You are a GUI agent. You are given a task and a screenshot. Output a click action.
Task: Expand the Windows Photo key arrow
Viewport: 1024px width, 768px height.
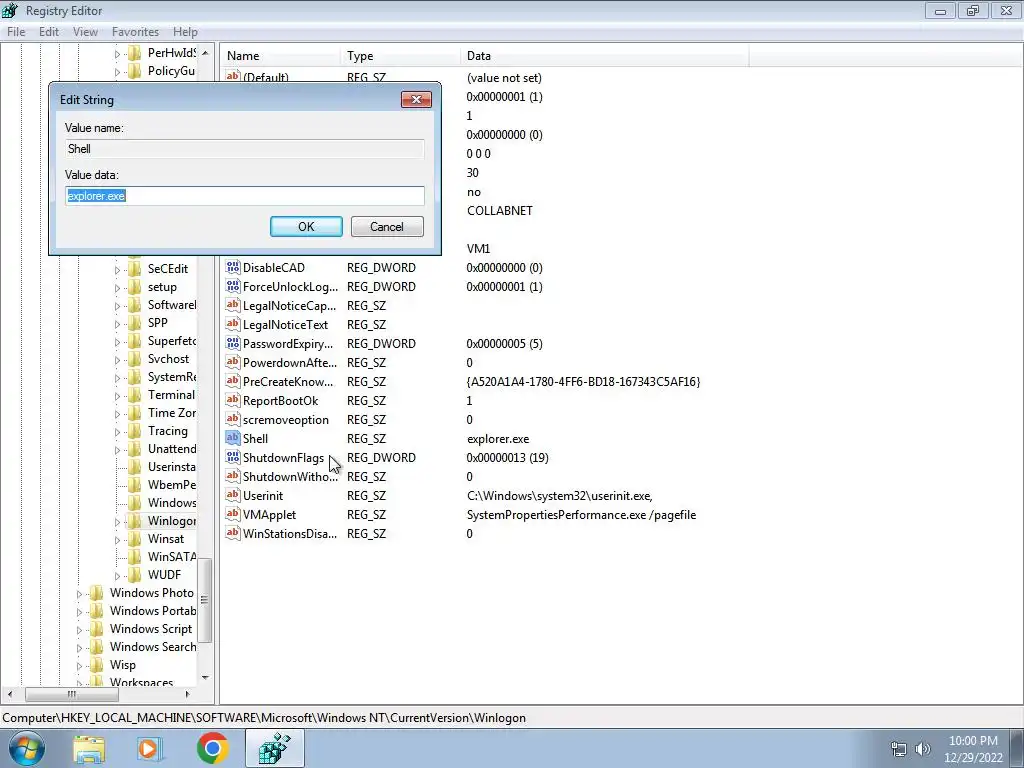(x=79, y=594)
